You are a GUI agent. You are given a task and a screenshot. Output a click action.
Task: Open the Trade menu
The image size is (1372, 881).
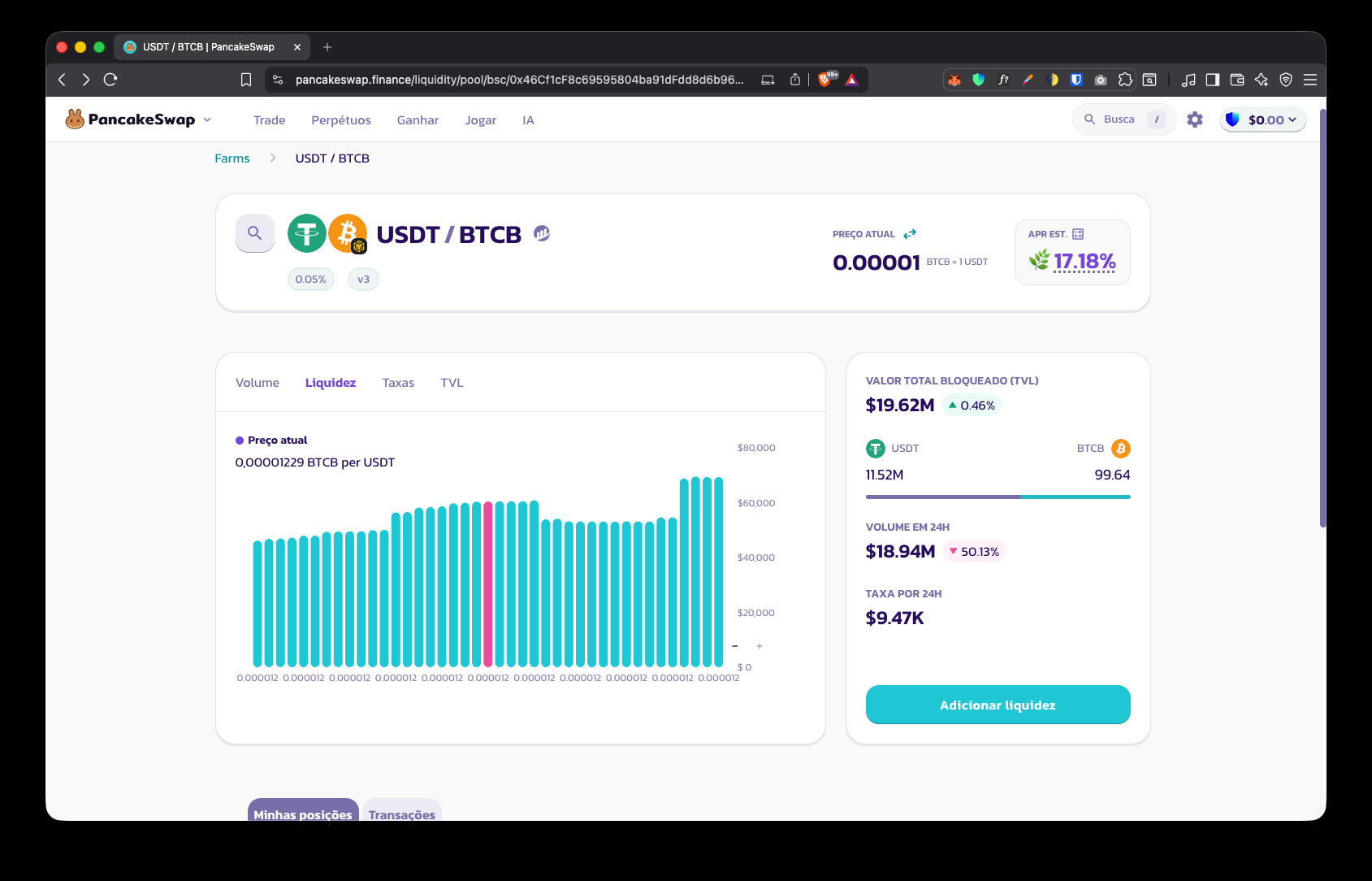(x=270, y=120)
